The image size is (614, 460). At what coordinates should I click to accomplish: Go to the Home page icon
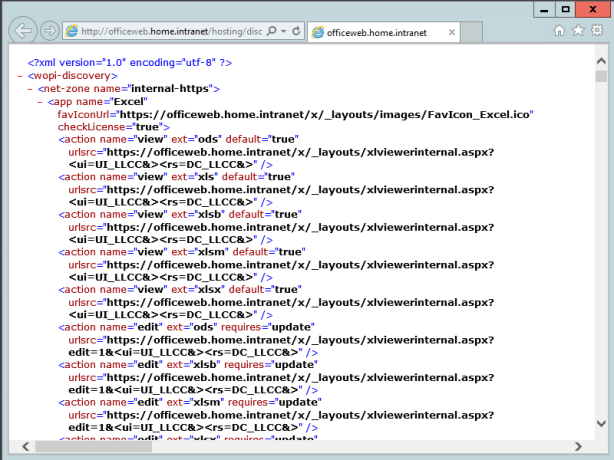click(x=560, y=31)
